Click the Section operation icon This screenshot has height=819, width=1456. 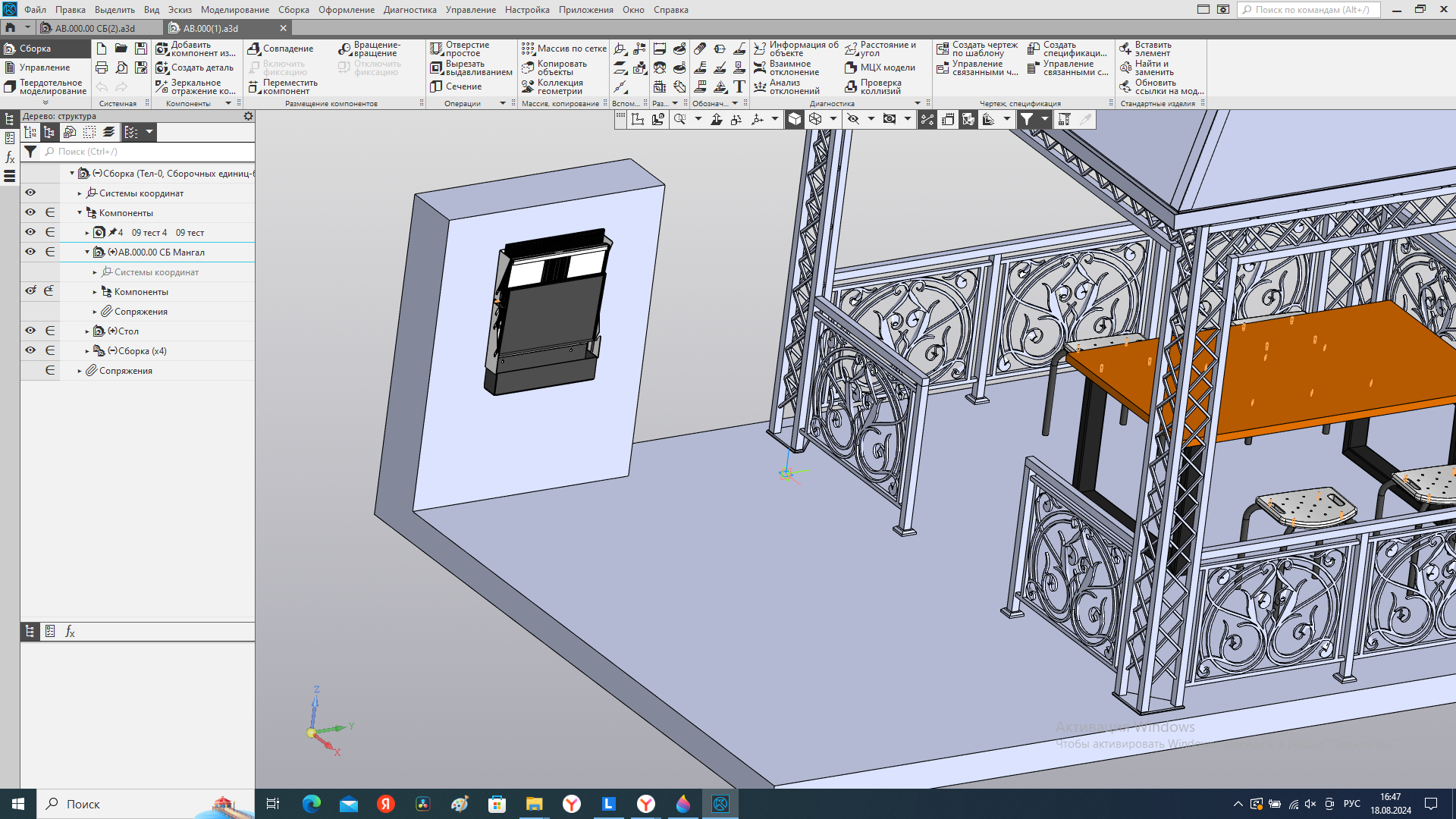(x=436, y=86)
